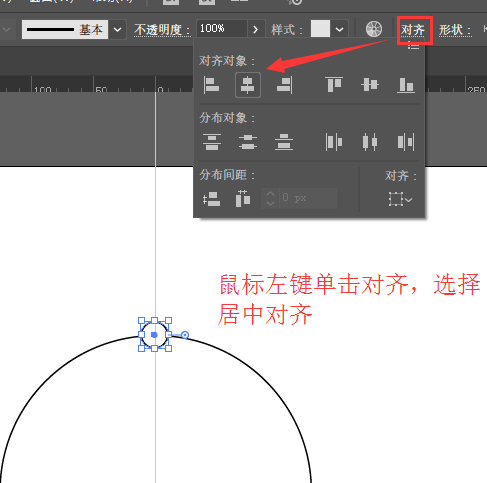This screenshot has width=487, height=483.
Task: Click vertical align bottom icon
Action: tap(406, 85)
